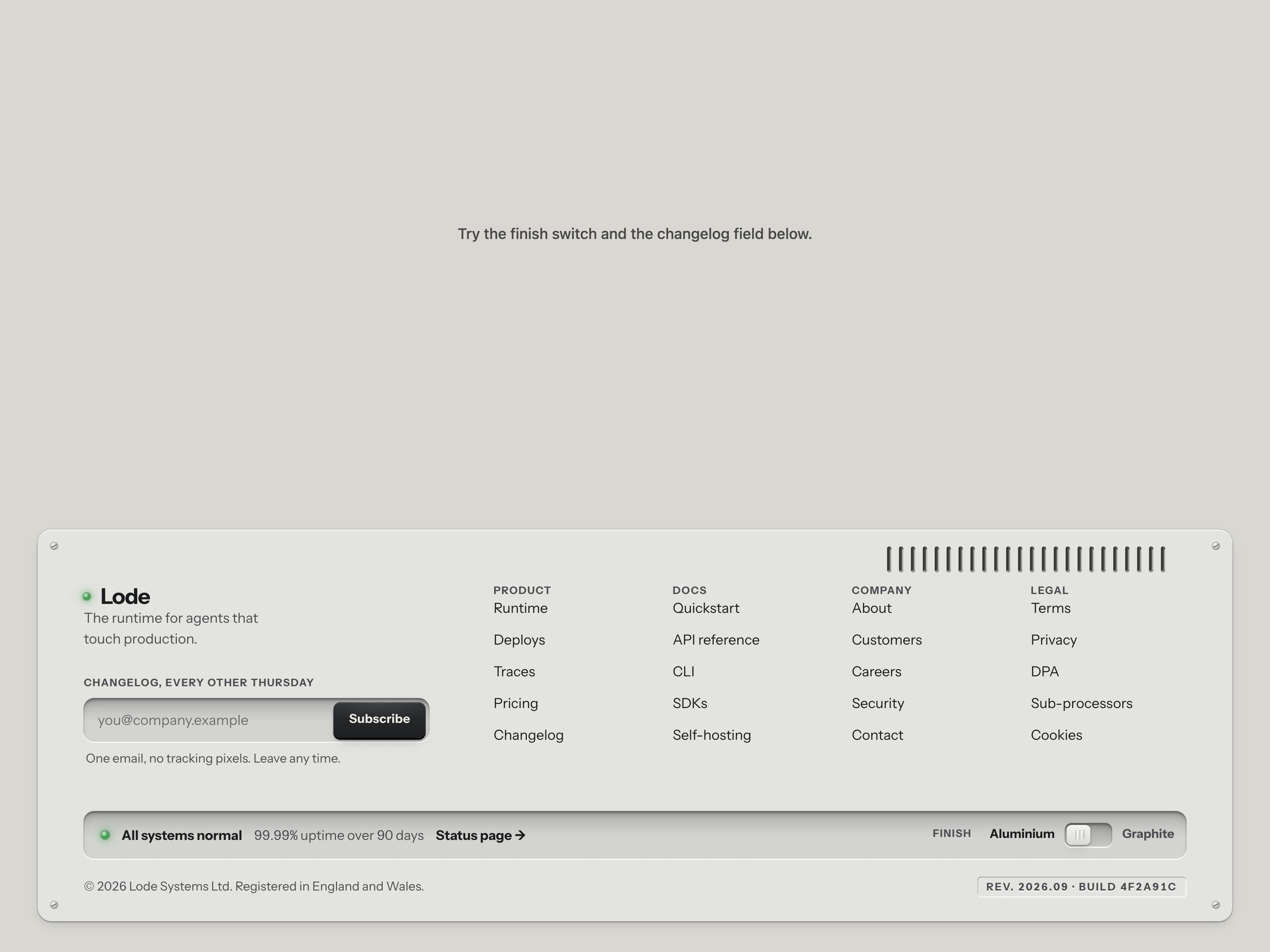Screen dimensions: 1270x952
Task: Click the LEGAL column heading
Action: (1049, 590)
